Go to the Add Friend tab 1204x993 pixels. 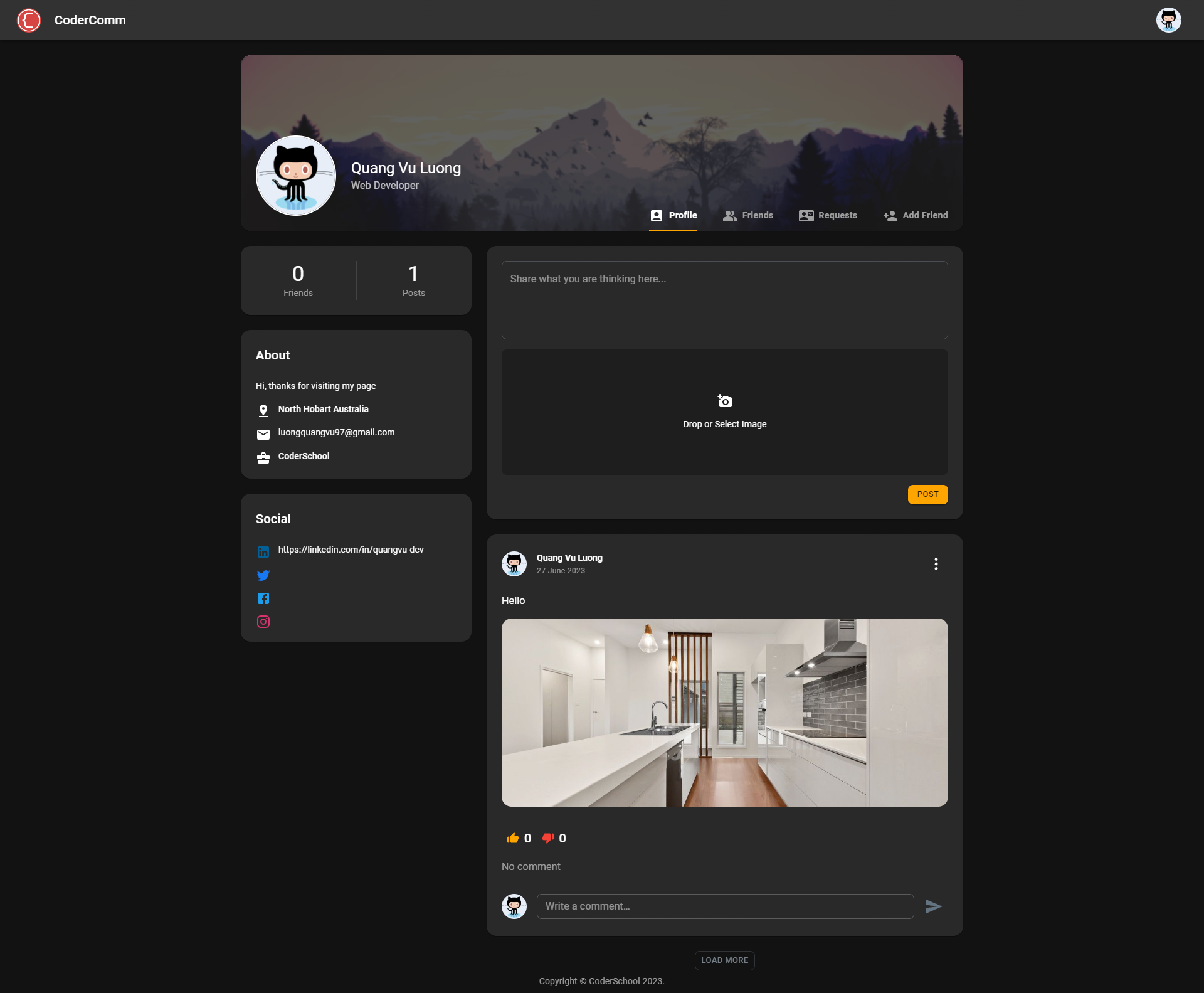point(916,215)
